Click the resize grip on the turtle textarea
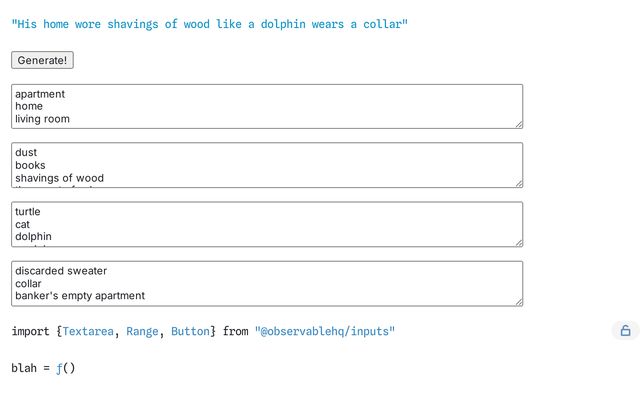The height and width of the screenshot is (400, 640). (x=518, y=242)
